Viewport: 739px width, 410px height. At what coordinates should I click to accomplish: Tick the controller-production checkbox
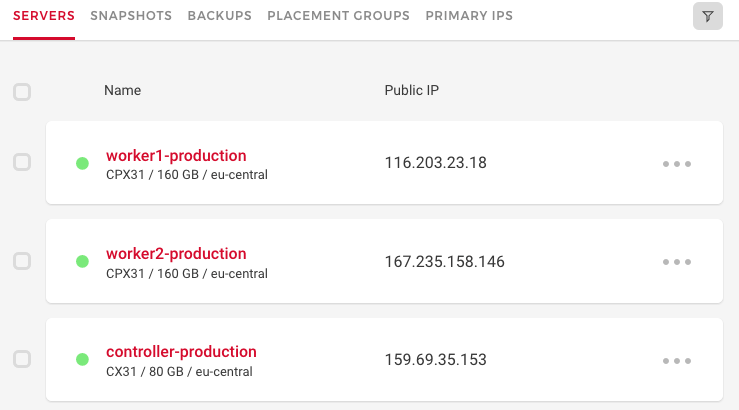[x=22, y=358]
